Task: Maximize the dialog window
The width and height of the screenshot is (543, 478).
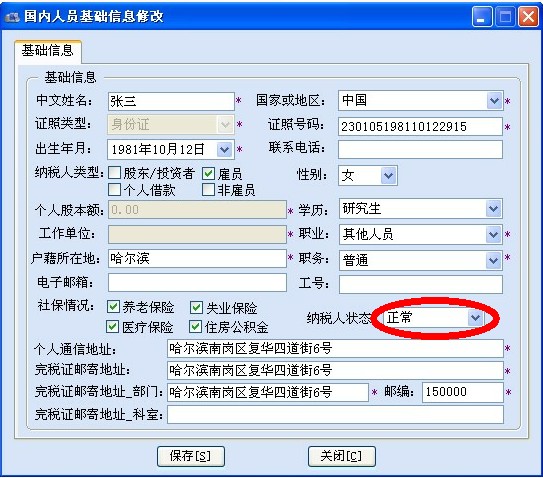Action: click(x=505, y=16)
